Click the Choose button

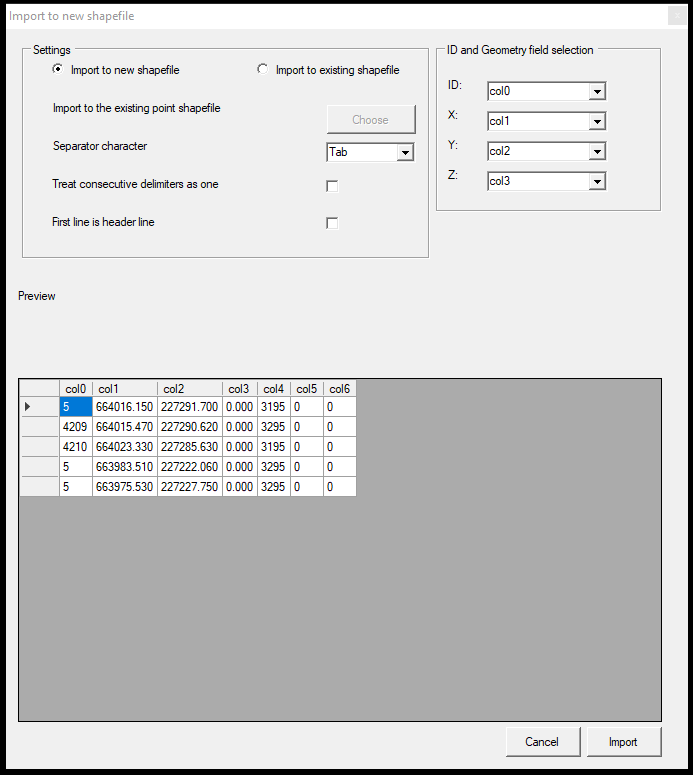click(371, 120)
